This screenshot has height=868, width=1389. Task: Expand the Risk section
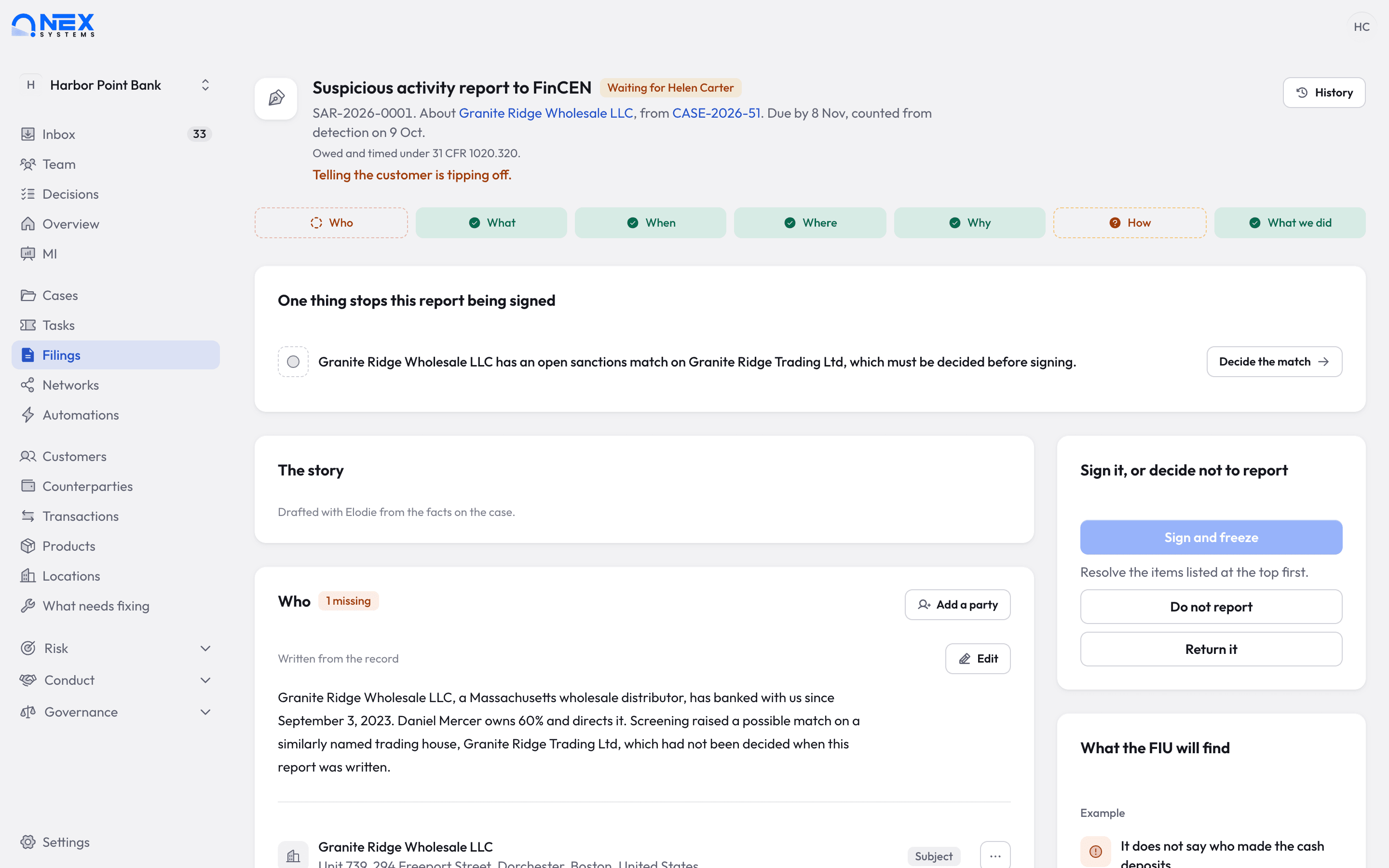(x=115, y=648)
